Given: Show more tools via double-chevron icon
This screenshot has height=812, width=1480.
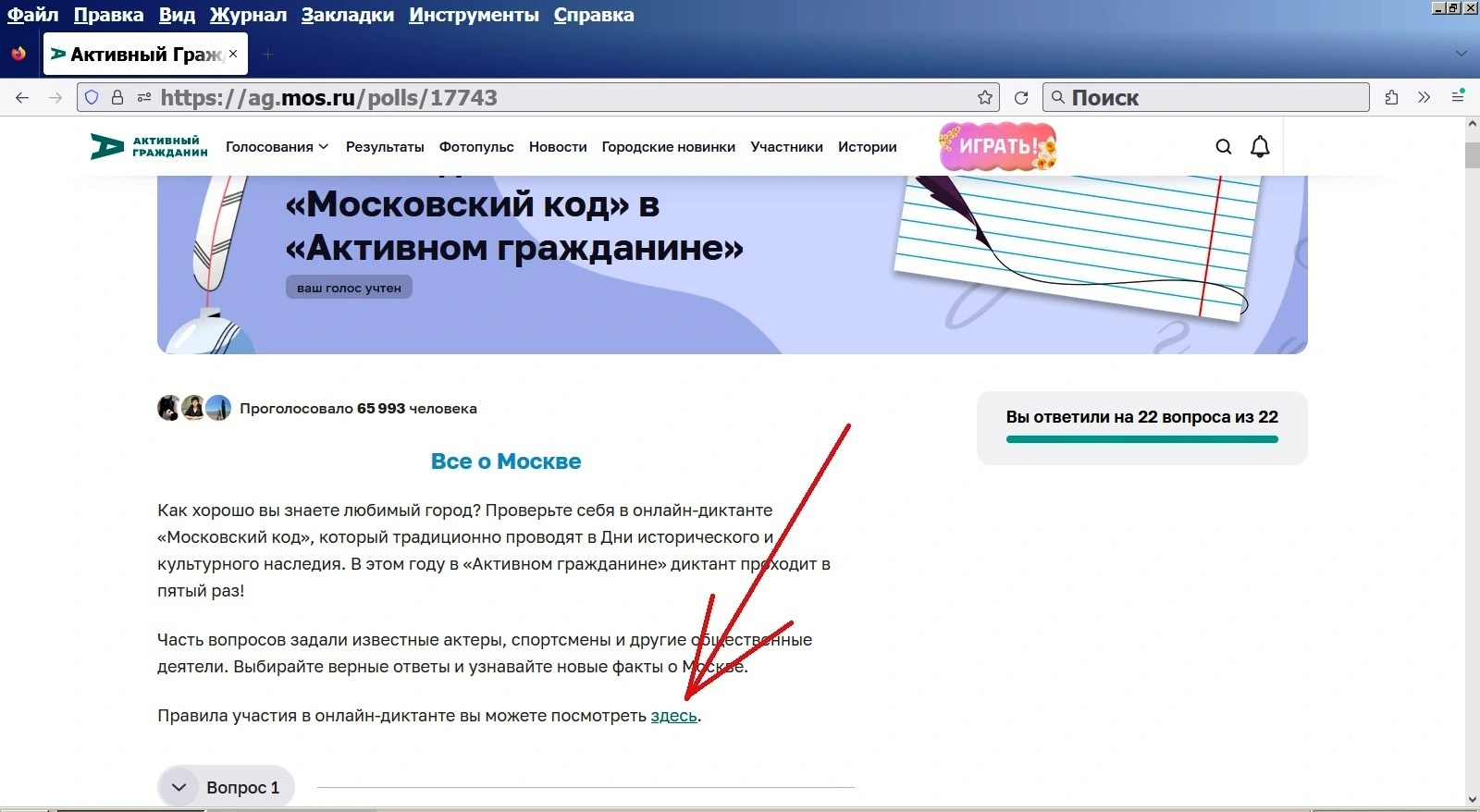Looking at the screenshot, I should [1424, 97].
